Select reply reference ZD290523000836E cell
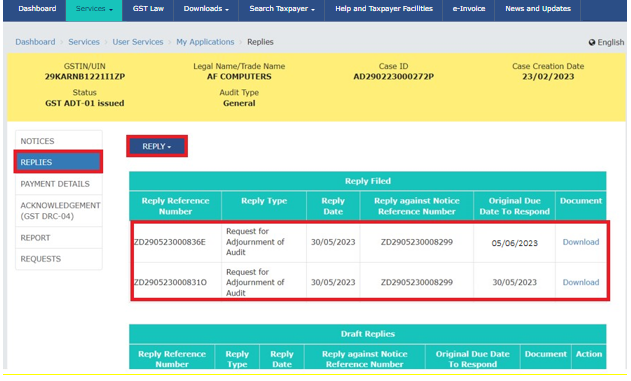The height and width of the screenshot is (381, 631). pyautogui.click(x=169, y=242)
